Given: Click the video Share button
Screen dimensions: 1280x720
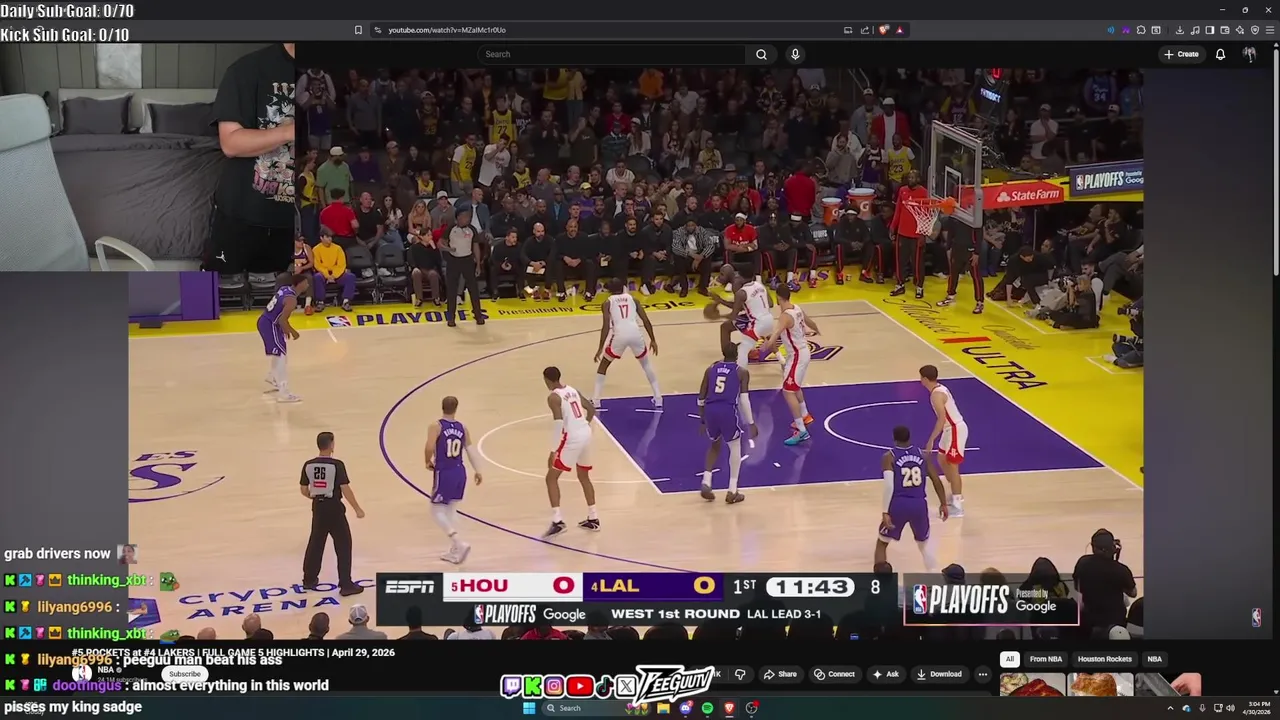Looking at the screenshot, I should [x=781, y=674].
